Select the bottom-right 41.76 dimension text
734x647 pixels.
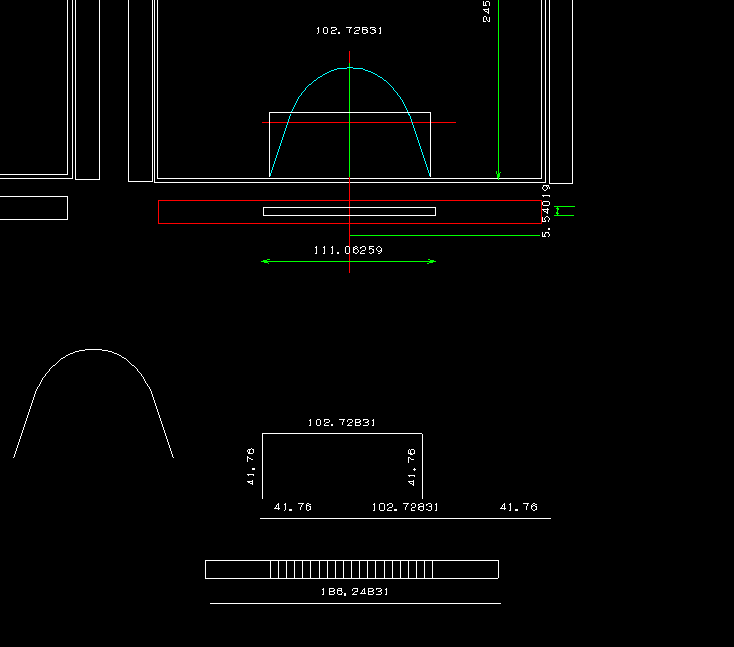point(518,507)
